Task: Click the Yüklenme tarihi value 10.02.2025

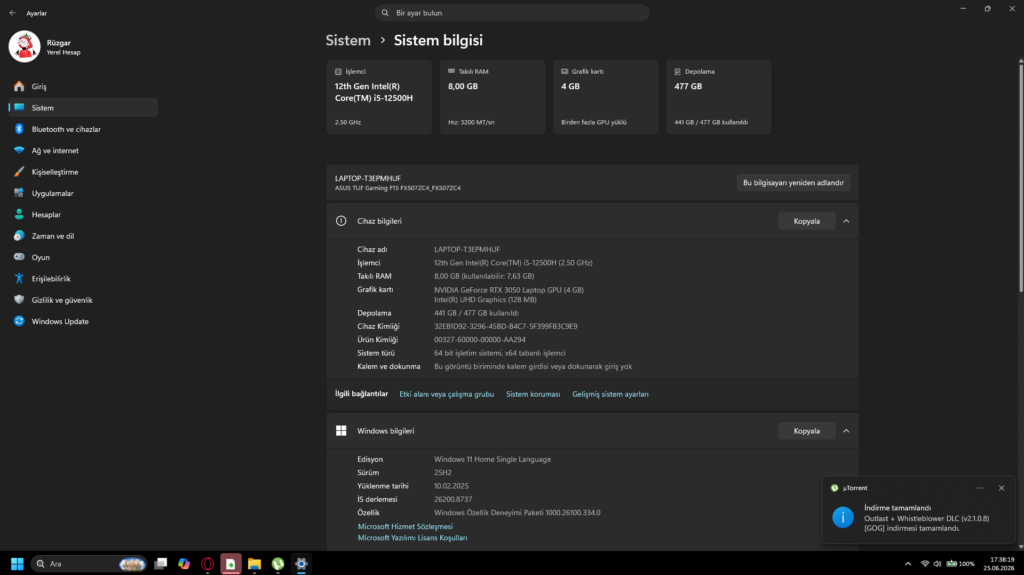Action: pyautogui.click(x=451, y=486)
